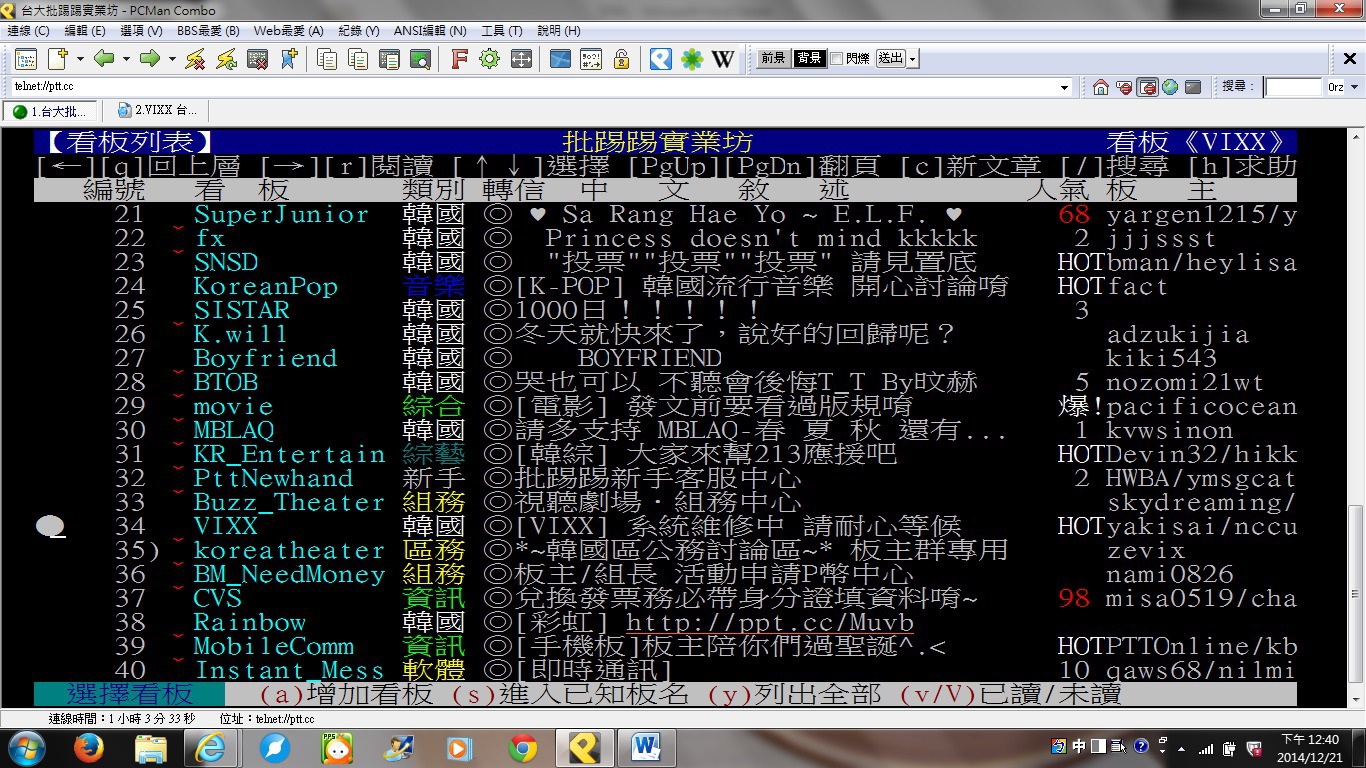Click the new connection page icon
Viewport: 1366px width, 768px height.
click(x=58, y=59)
